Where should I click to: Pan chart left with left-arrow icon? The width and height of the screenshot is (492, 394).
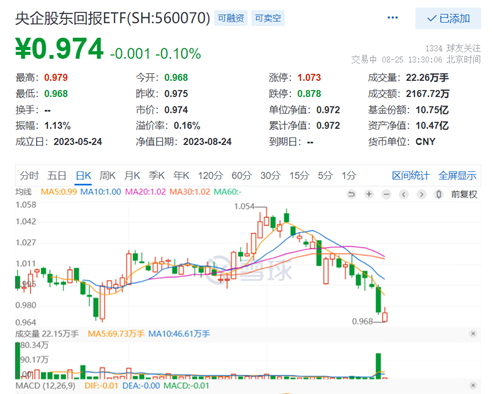pyautogui.click(x=404, y=194)
